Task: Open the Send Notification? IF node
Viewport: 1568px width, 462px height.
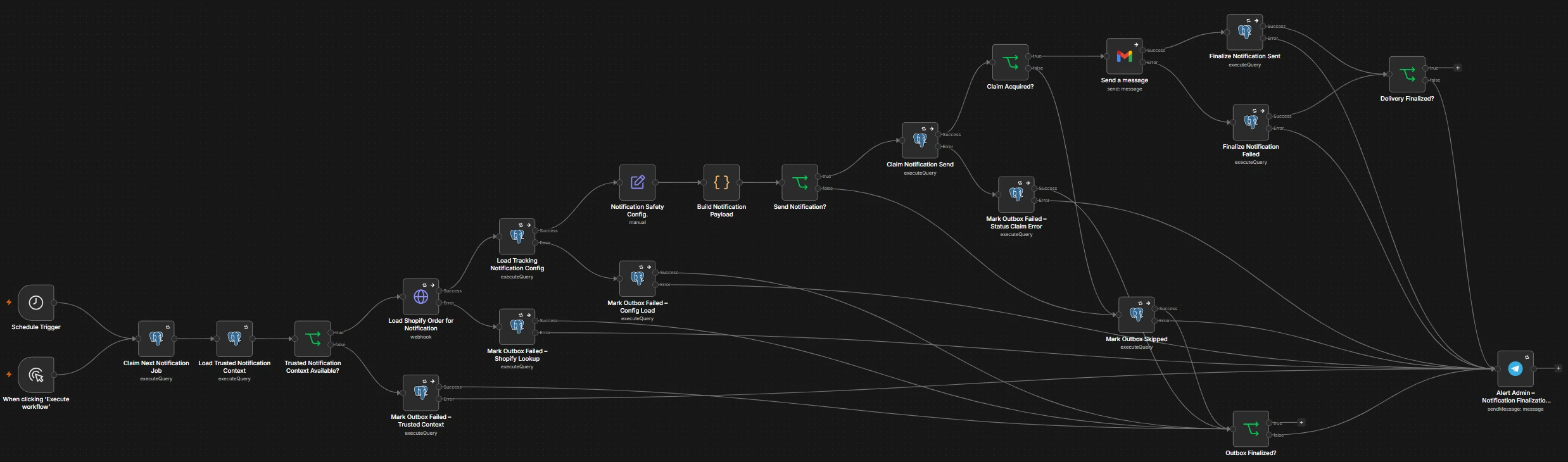Action: click(x=800, y=182)
